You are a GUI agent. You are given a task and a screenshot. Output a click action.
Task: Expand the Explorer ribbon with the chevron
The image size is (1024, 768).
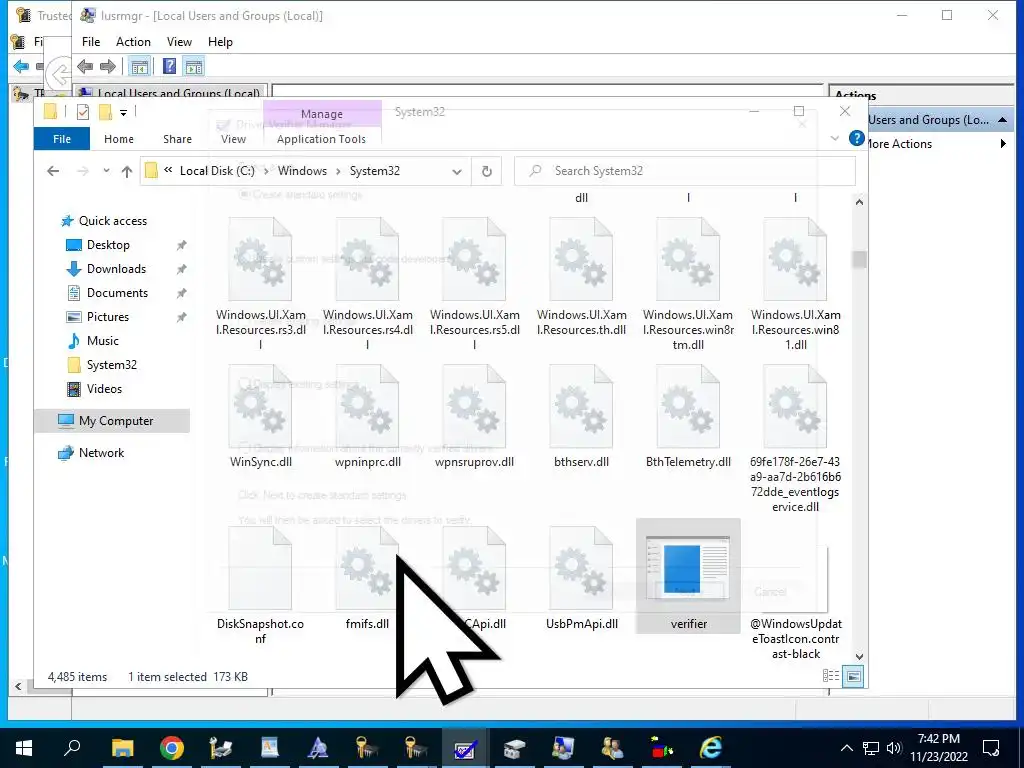[x=835, y=138]
